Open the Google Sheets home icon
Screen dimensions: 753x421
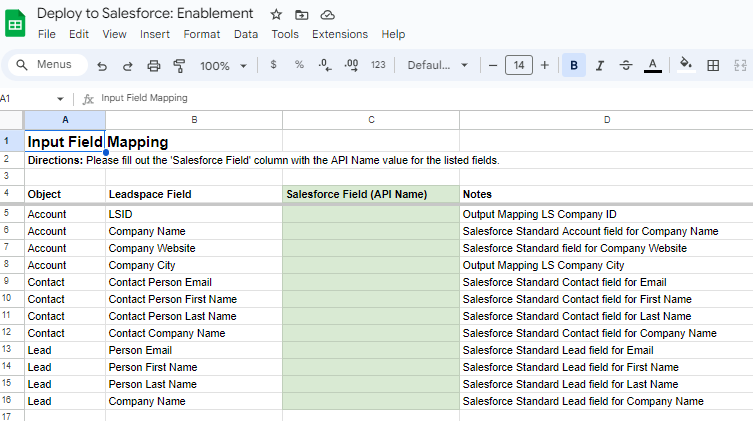coord(15,24)
